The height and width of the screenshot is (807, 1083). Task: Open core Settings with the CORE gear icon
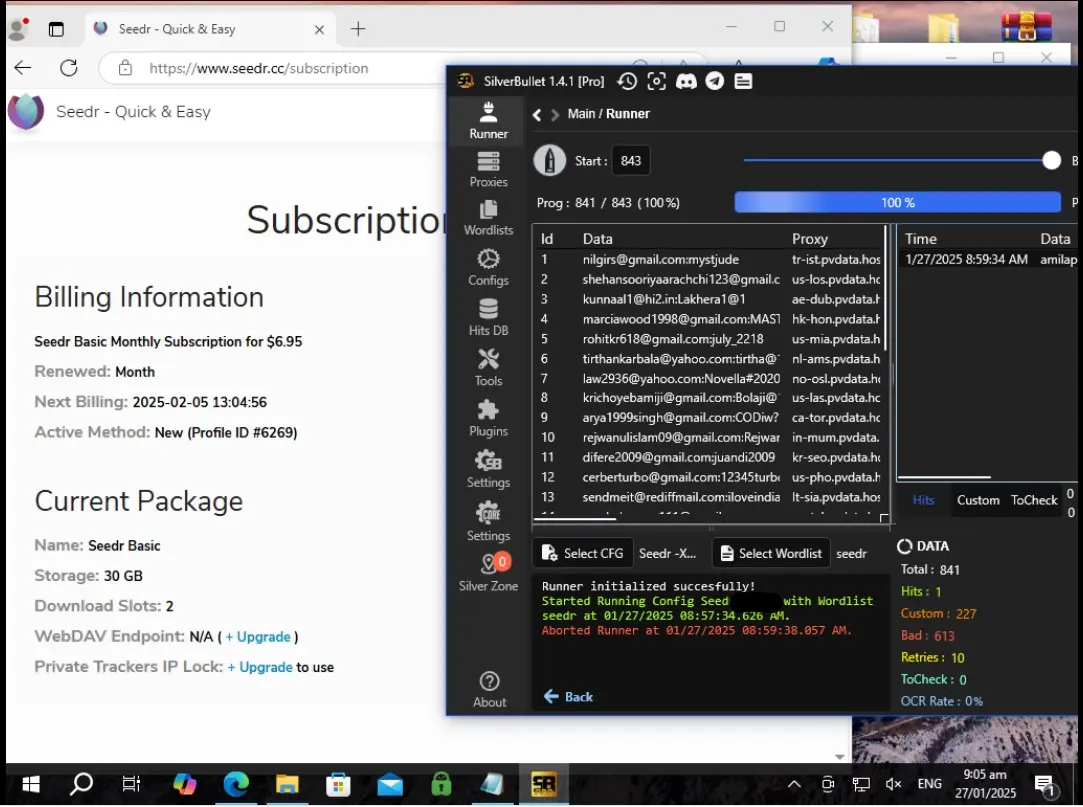[x=488, y=522]
